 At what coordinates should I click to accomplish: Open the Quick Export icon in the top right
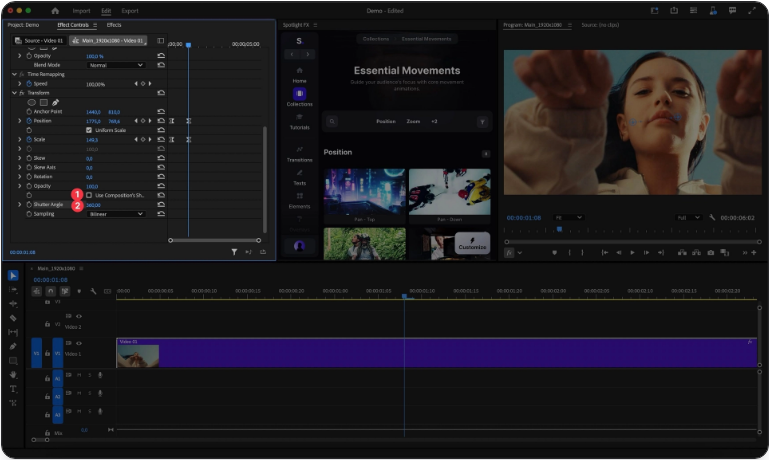674,11
